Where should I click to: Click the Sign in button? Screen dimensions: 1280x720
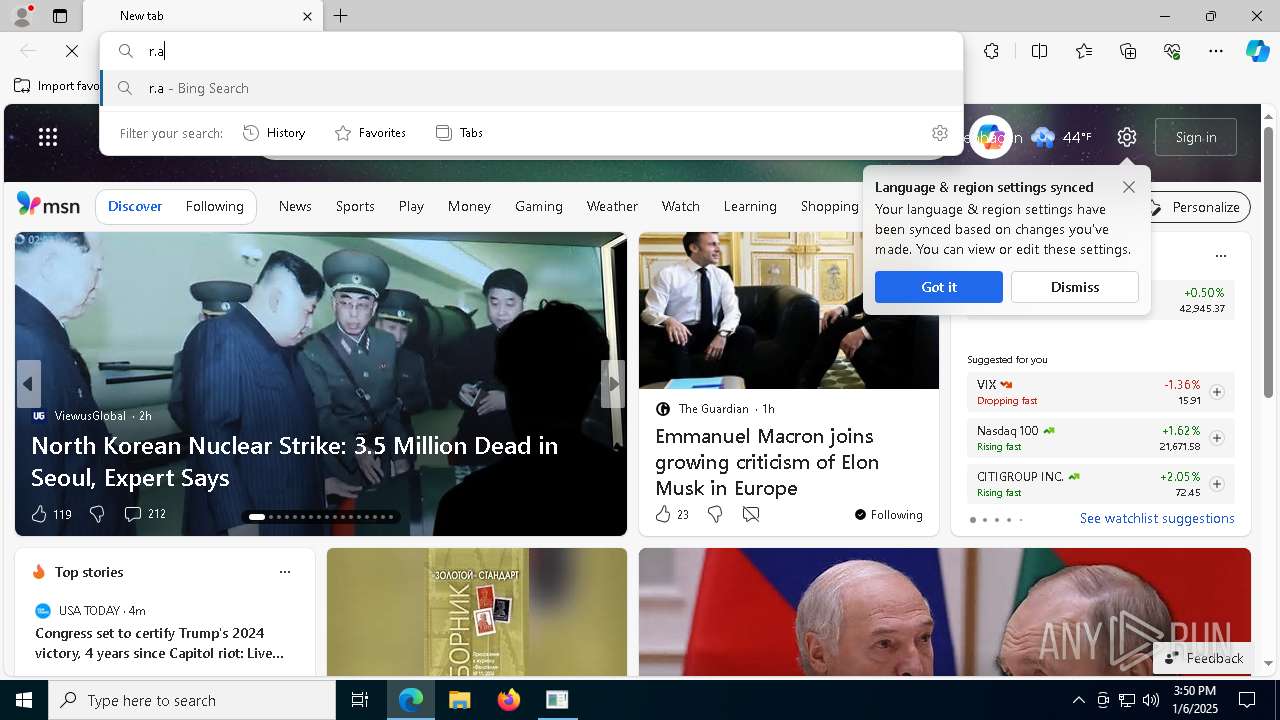click(x=1196, y=137)
